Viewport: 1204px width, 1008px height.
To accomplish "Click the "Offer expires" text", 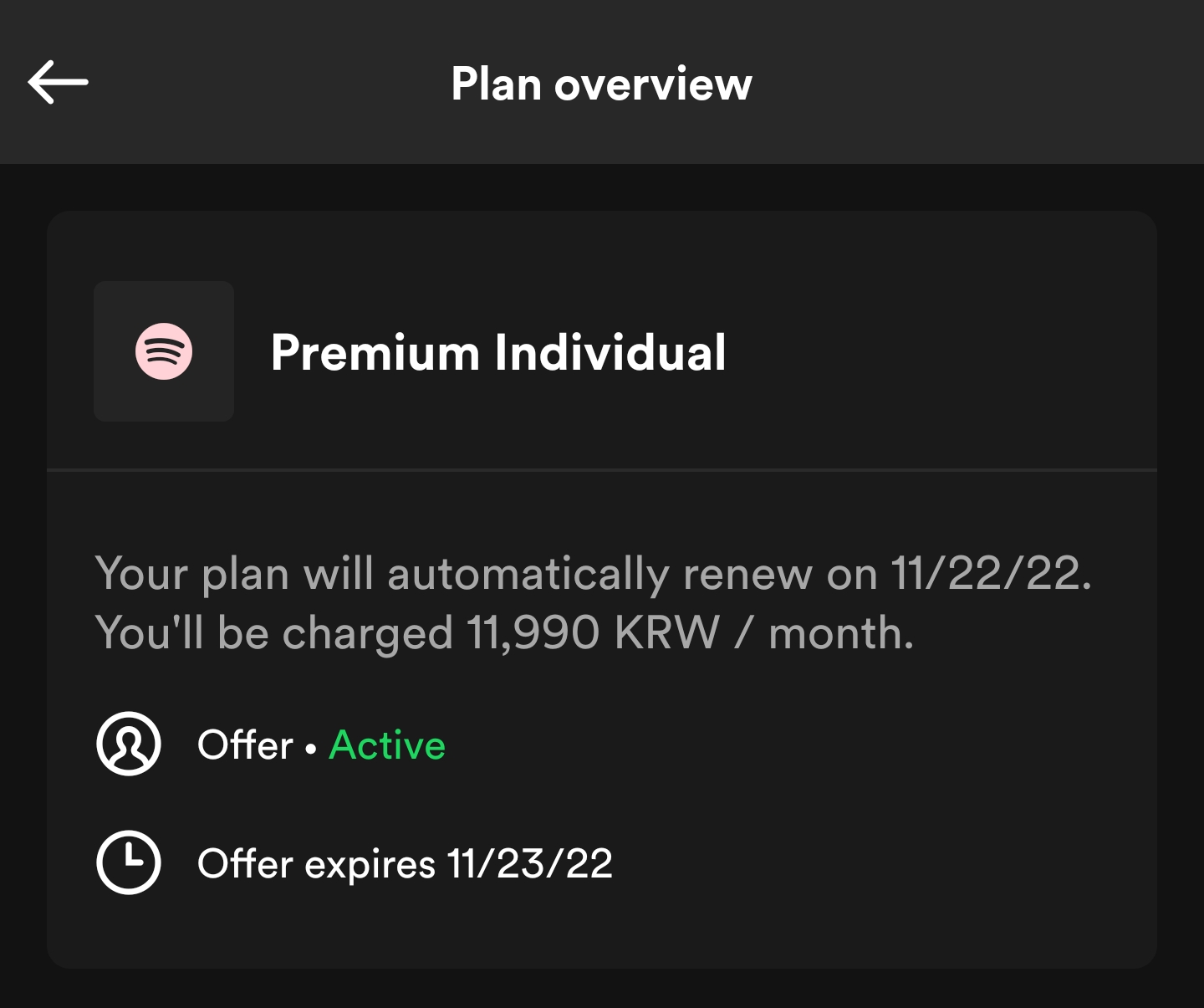I will (x=316, y=863).
